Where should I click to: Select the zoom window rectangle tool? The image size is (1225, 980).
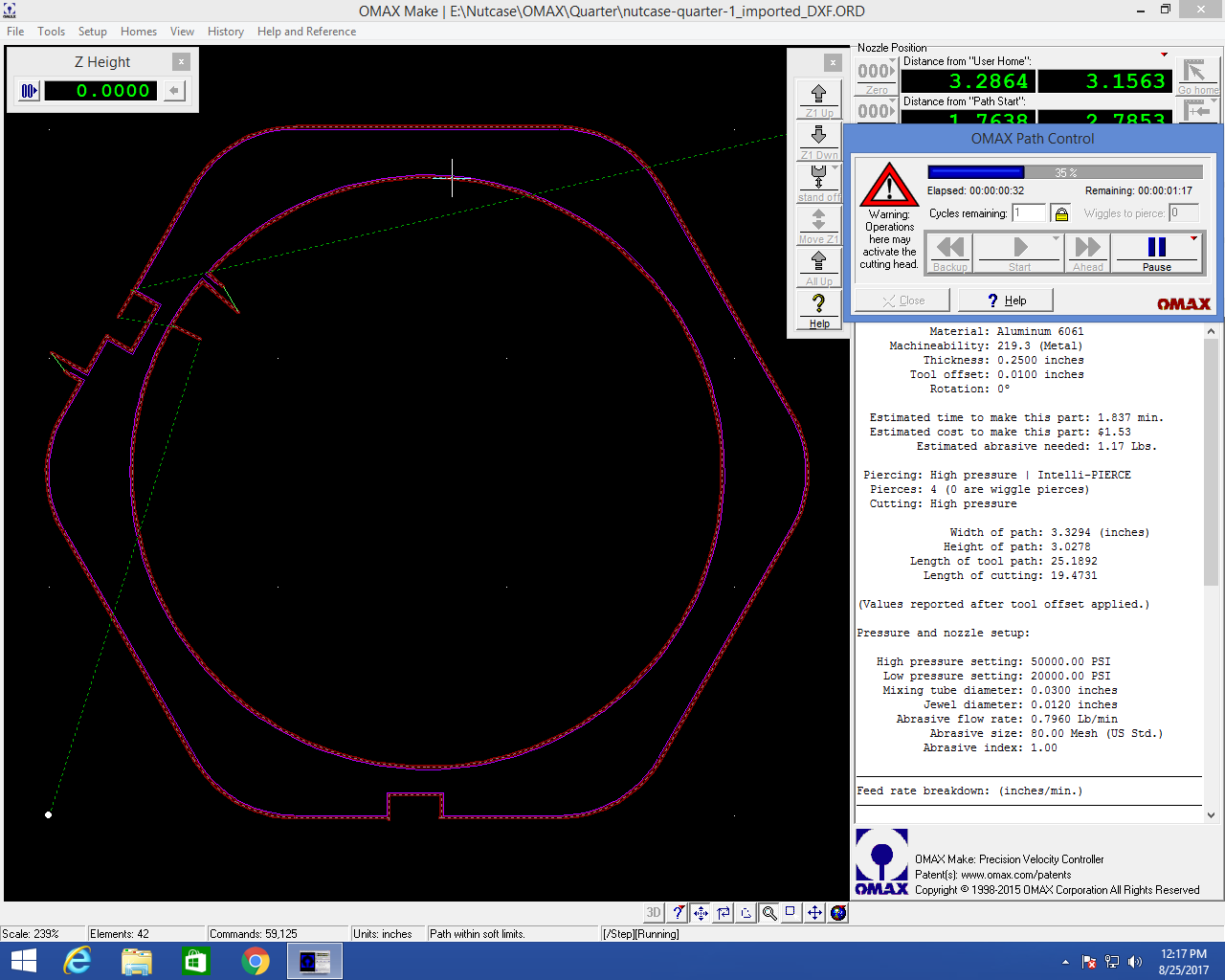point(791,912)
